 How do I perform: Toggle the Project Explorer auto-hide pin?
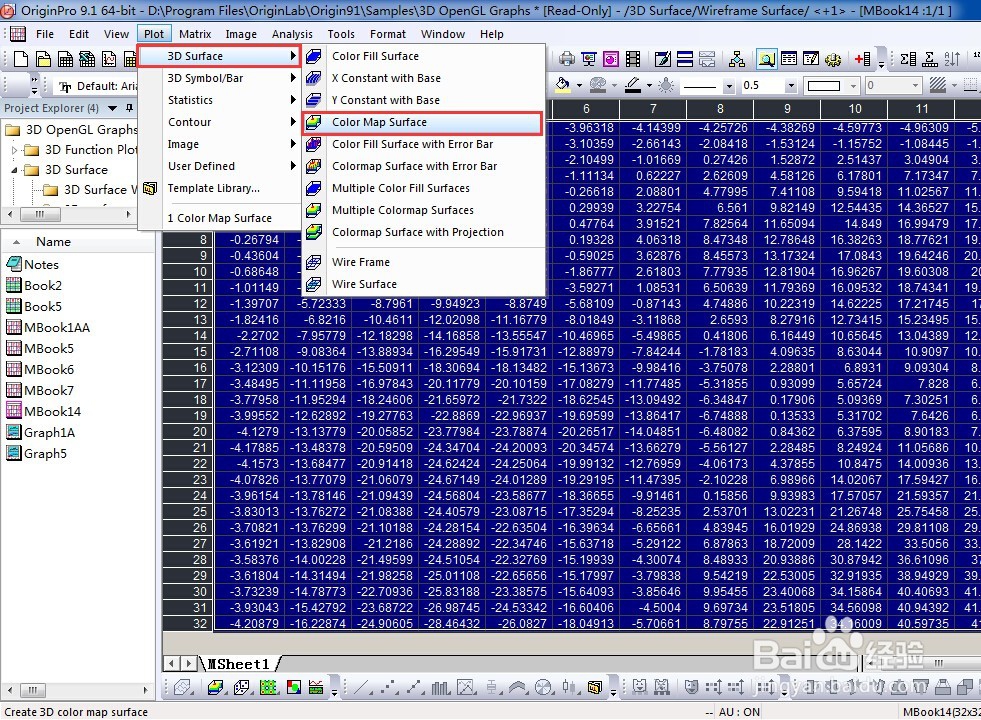(130, 108)
